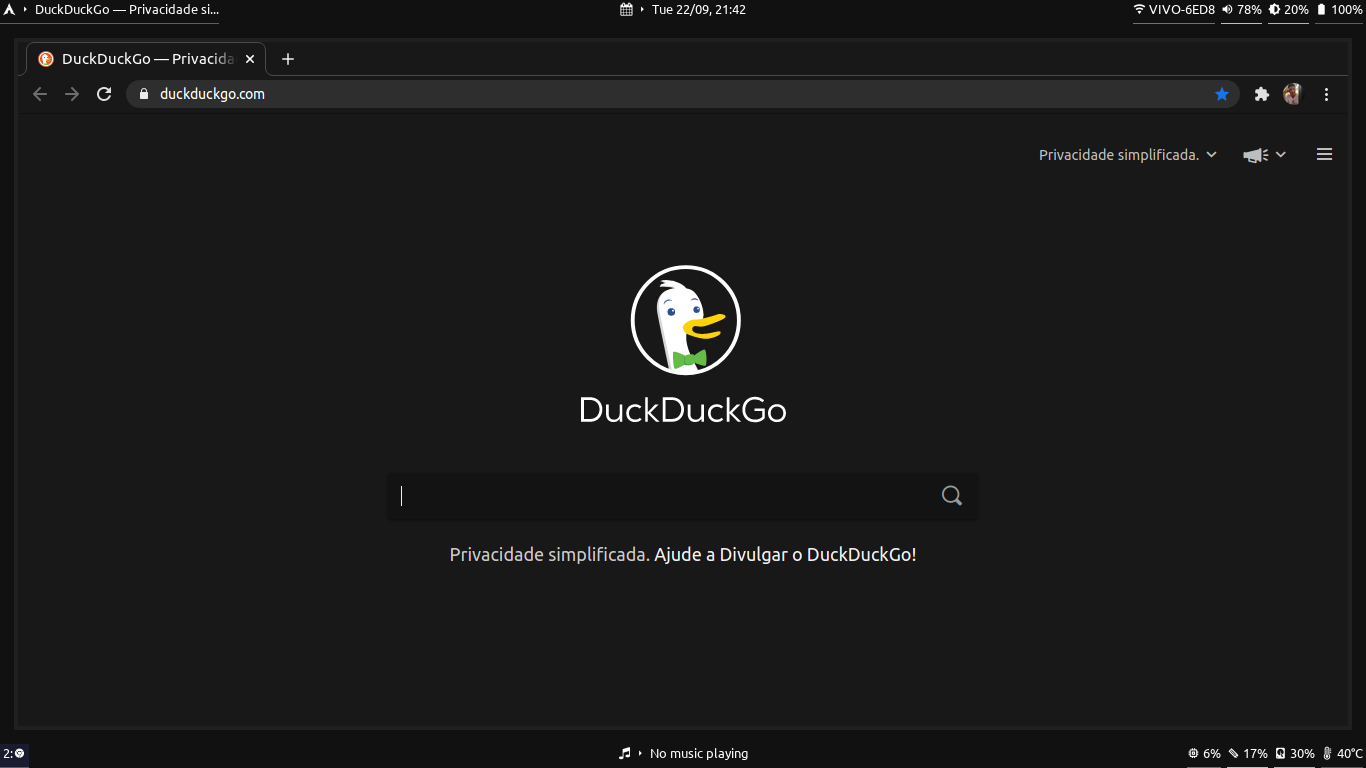1366x768 pixels.
Task: Toggle the blue bookmark star
Action: tap(1222, 94)
